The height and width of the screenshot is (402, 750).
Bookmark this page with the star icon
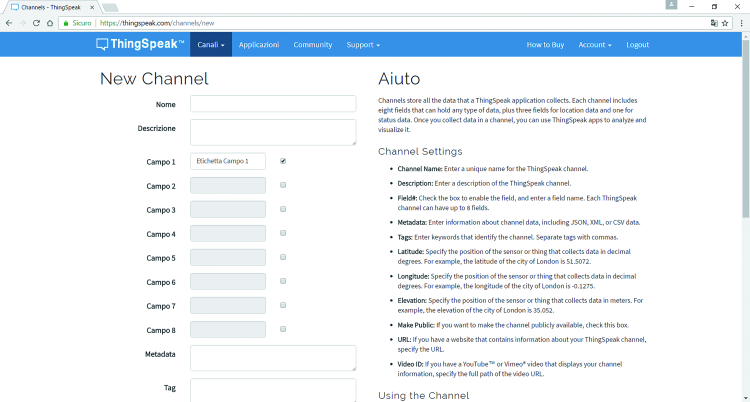click(x=725, y=23)
